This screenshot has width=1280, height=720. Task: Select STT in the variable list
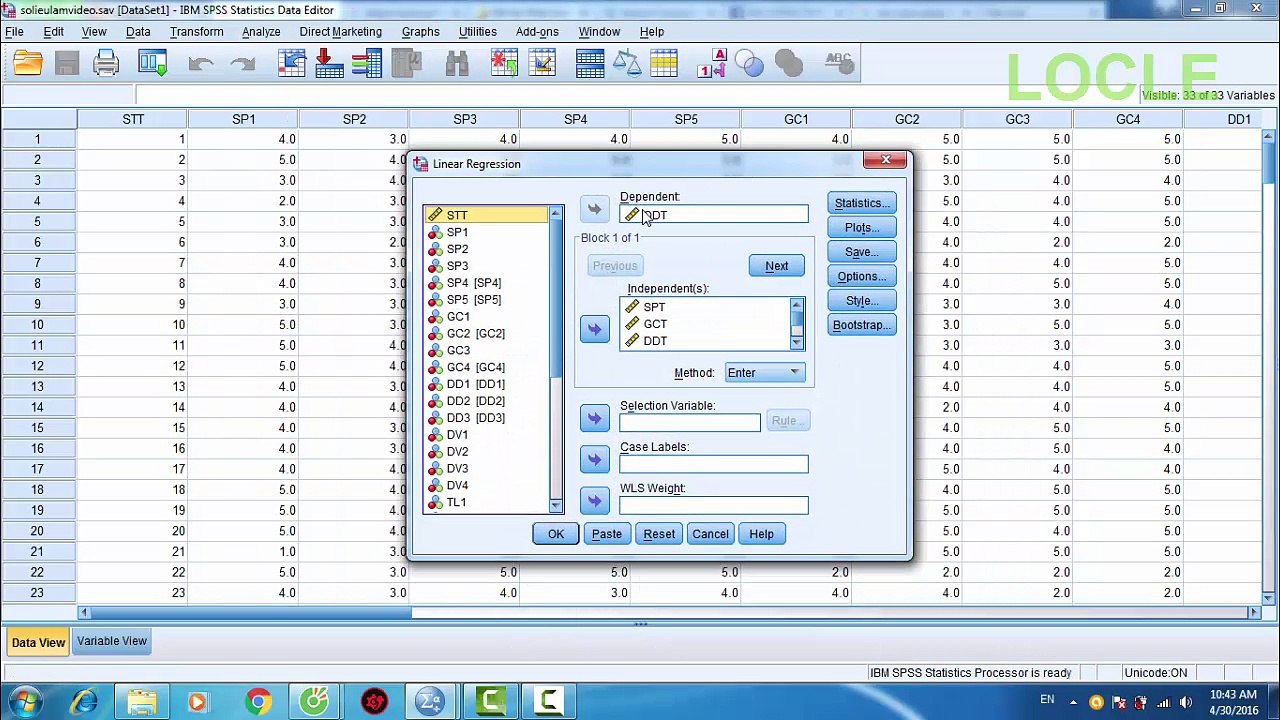(486, 215)
